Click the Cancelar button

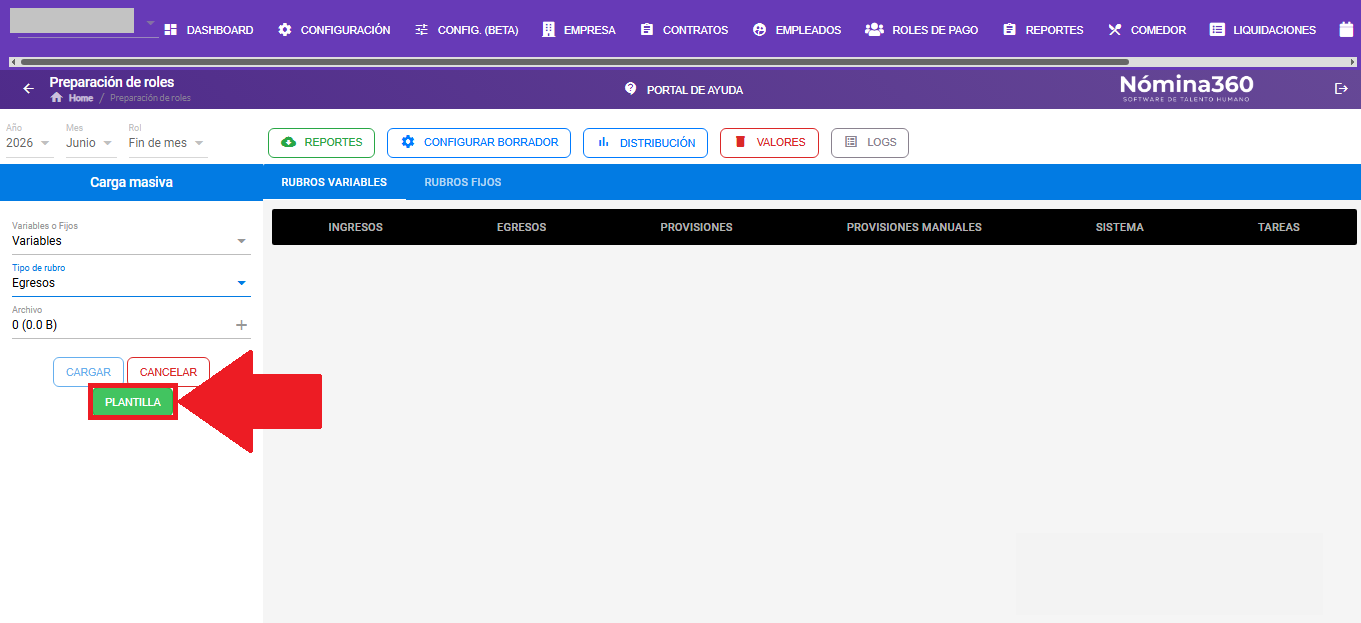[168, 372]
